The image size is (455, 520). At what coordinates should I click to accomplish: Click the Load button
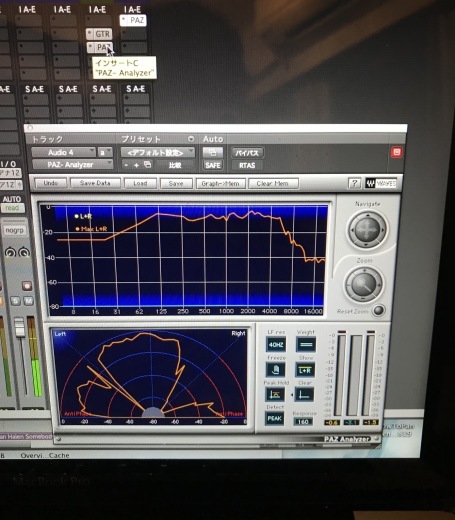[x=140, y=183]
